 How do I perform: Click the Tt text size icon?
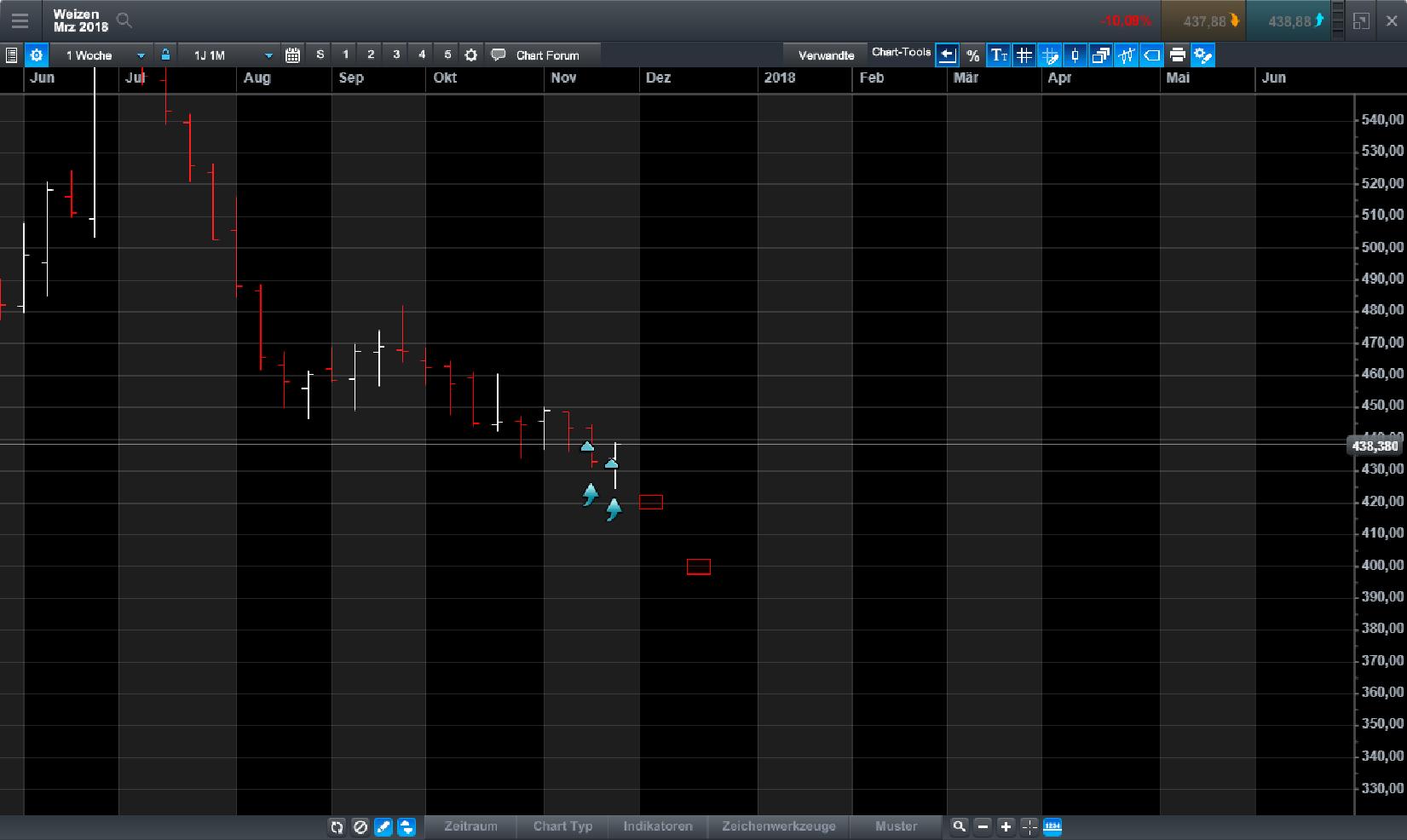[998, 55]
